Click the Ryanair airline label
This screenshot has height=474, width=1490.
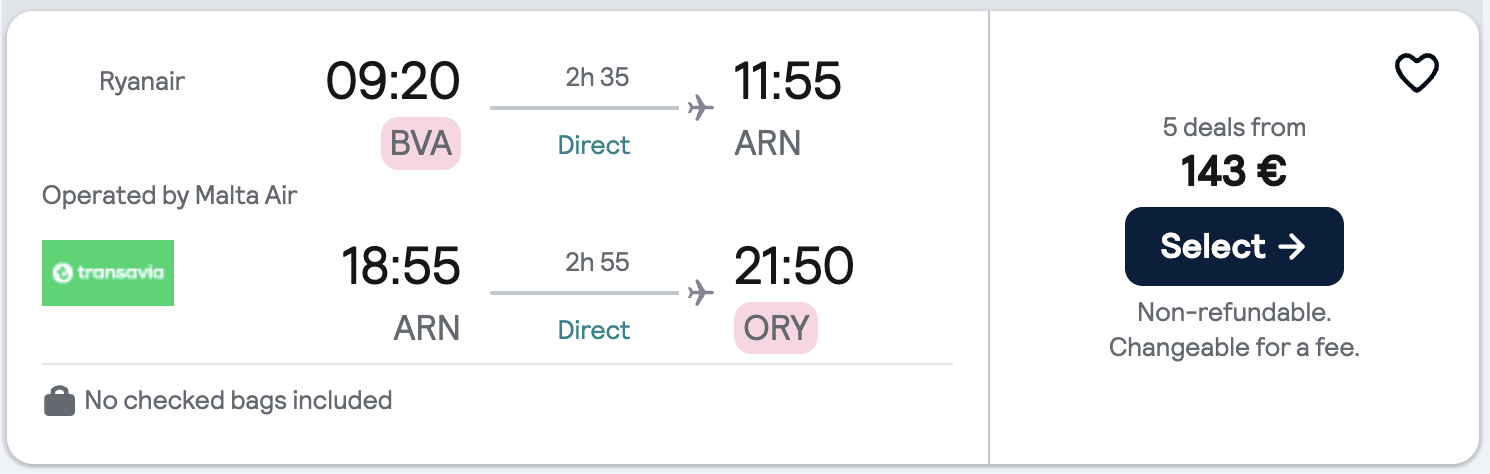click(x=142, y=82)
